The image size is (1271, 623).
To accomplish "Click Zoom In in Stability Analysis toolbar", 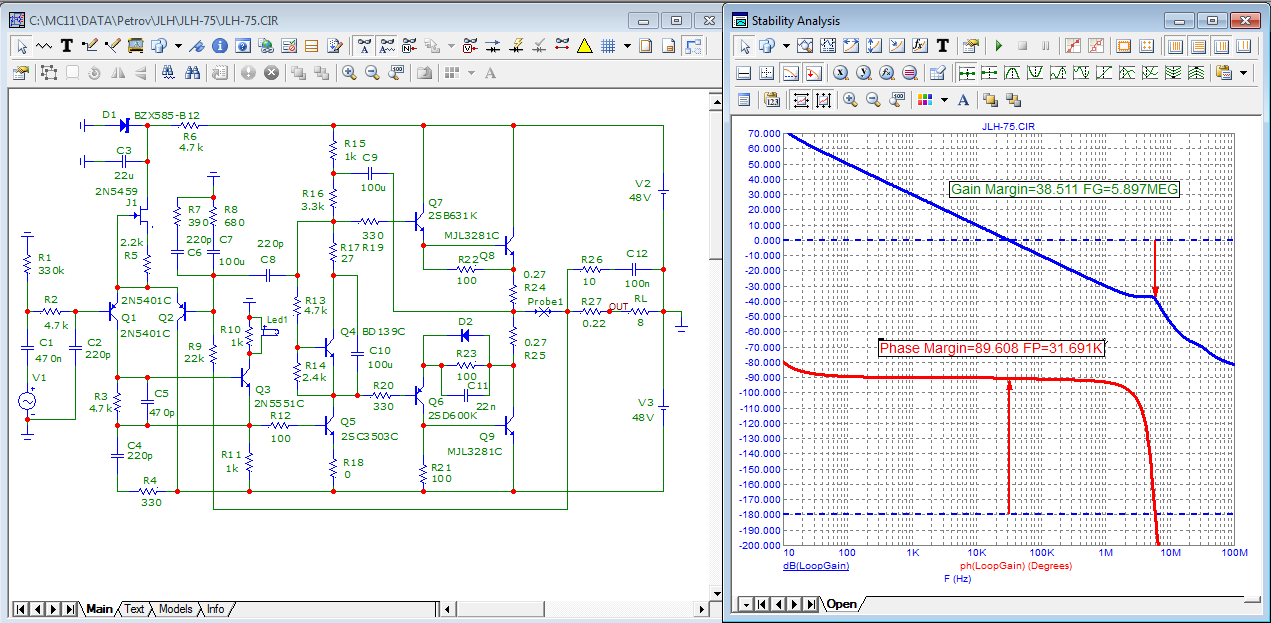I will (850, 99).
